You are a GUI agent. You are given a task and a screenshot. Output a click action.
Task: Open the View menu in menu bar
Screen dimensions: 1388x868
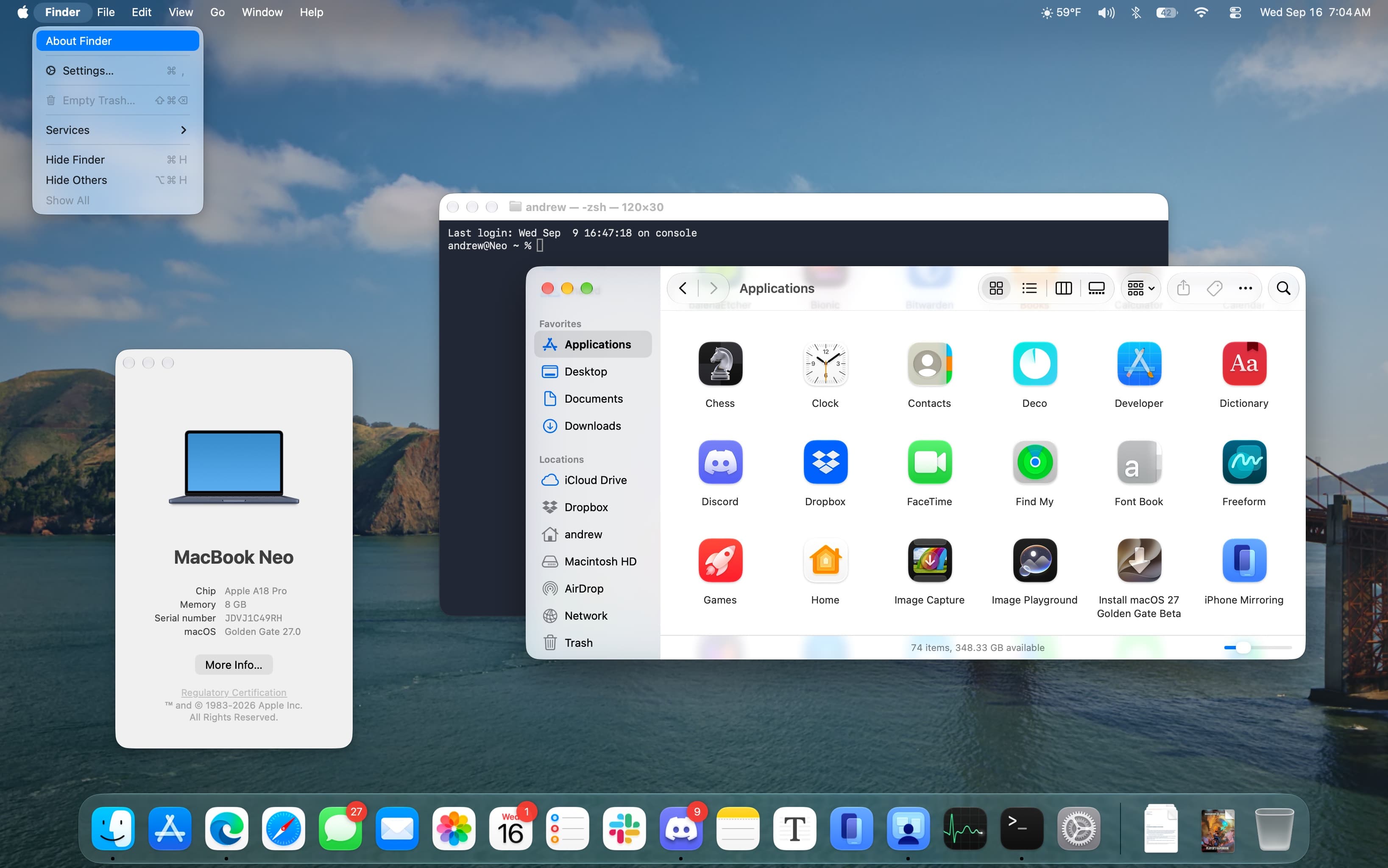[x=180, y=12]
